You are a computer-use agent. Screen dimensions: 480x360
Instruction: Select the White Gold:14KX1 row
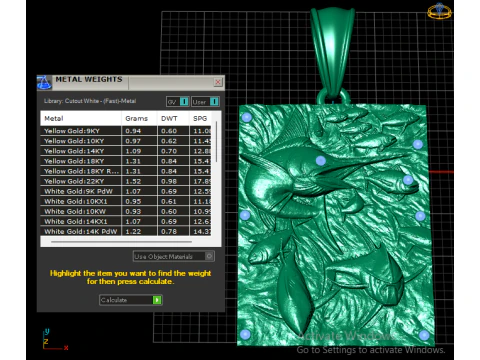pyautogui.click(x=126, y=221)
